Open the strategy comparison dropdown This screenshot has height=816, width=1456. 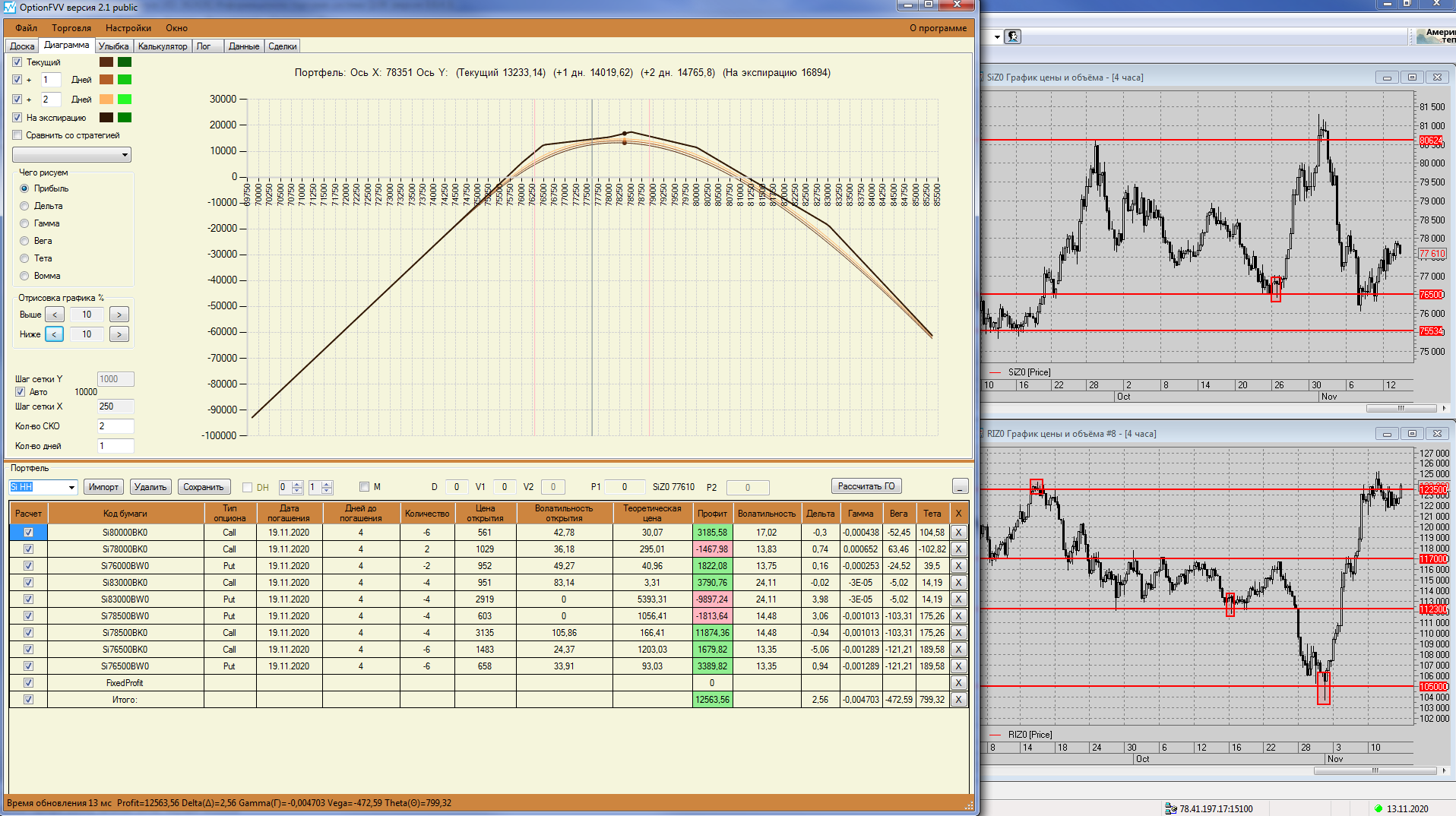[71, 155]
